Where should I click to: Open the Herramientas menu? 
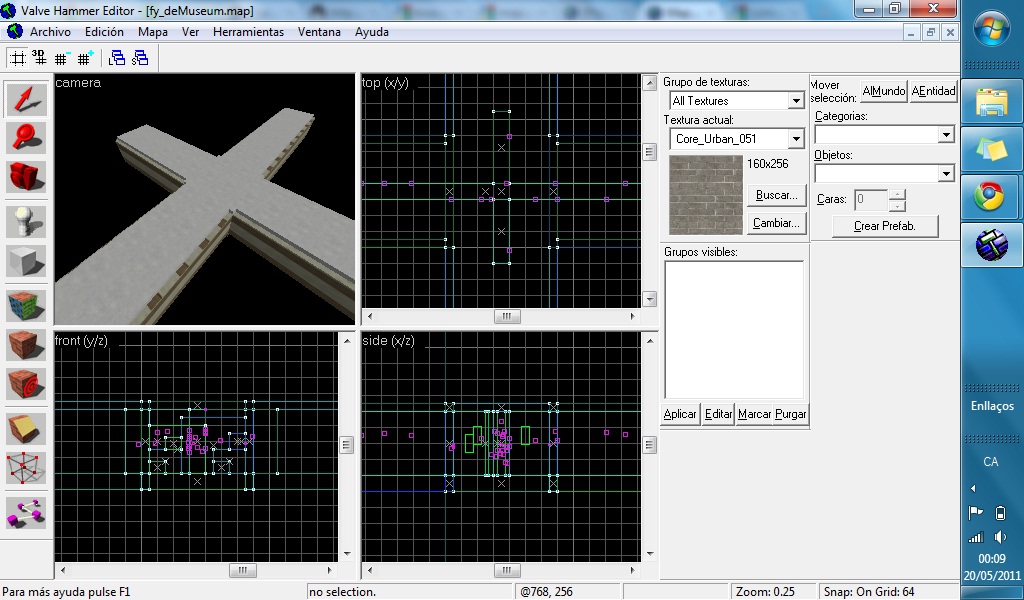pyautogui.click(x=248, y=32)
